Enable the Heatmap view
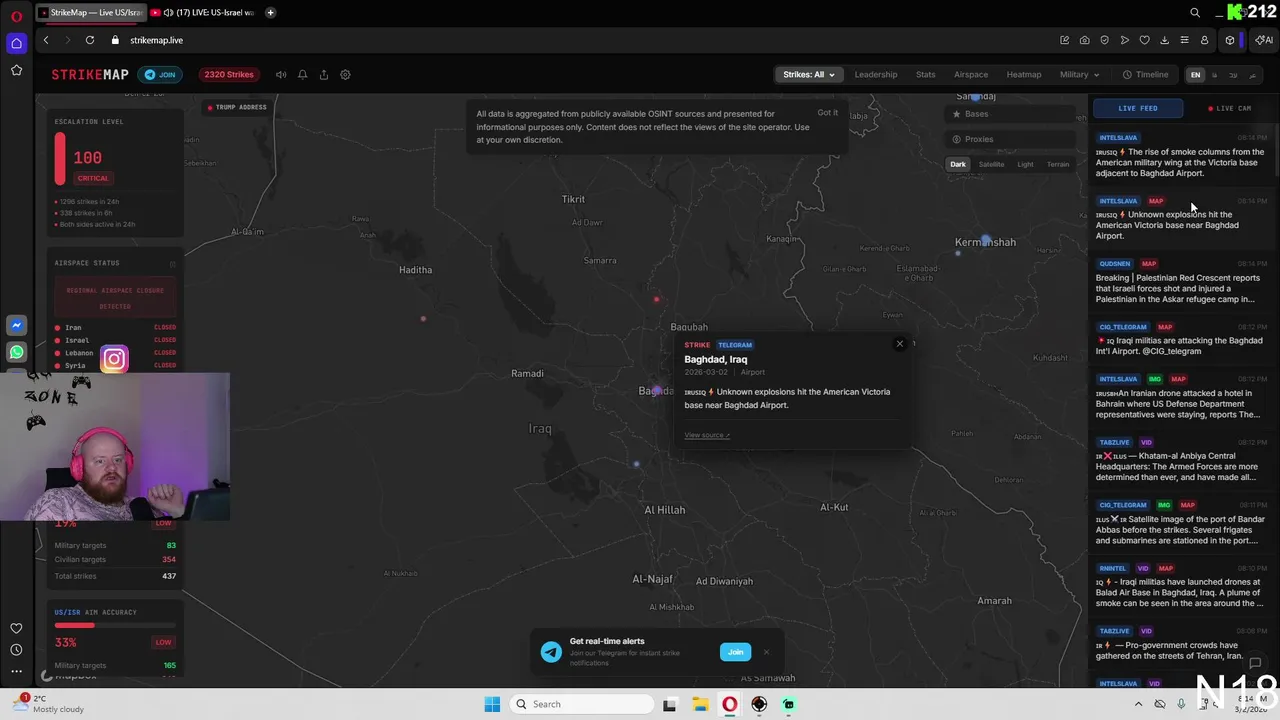This screenshot has height=720, width=1280. tap(1023, 75)
